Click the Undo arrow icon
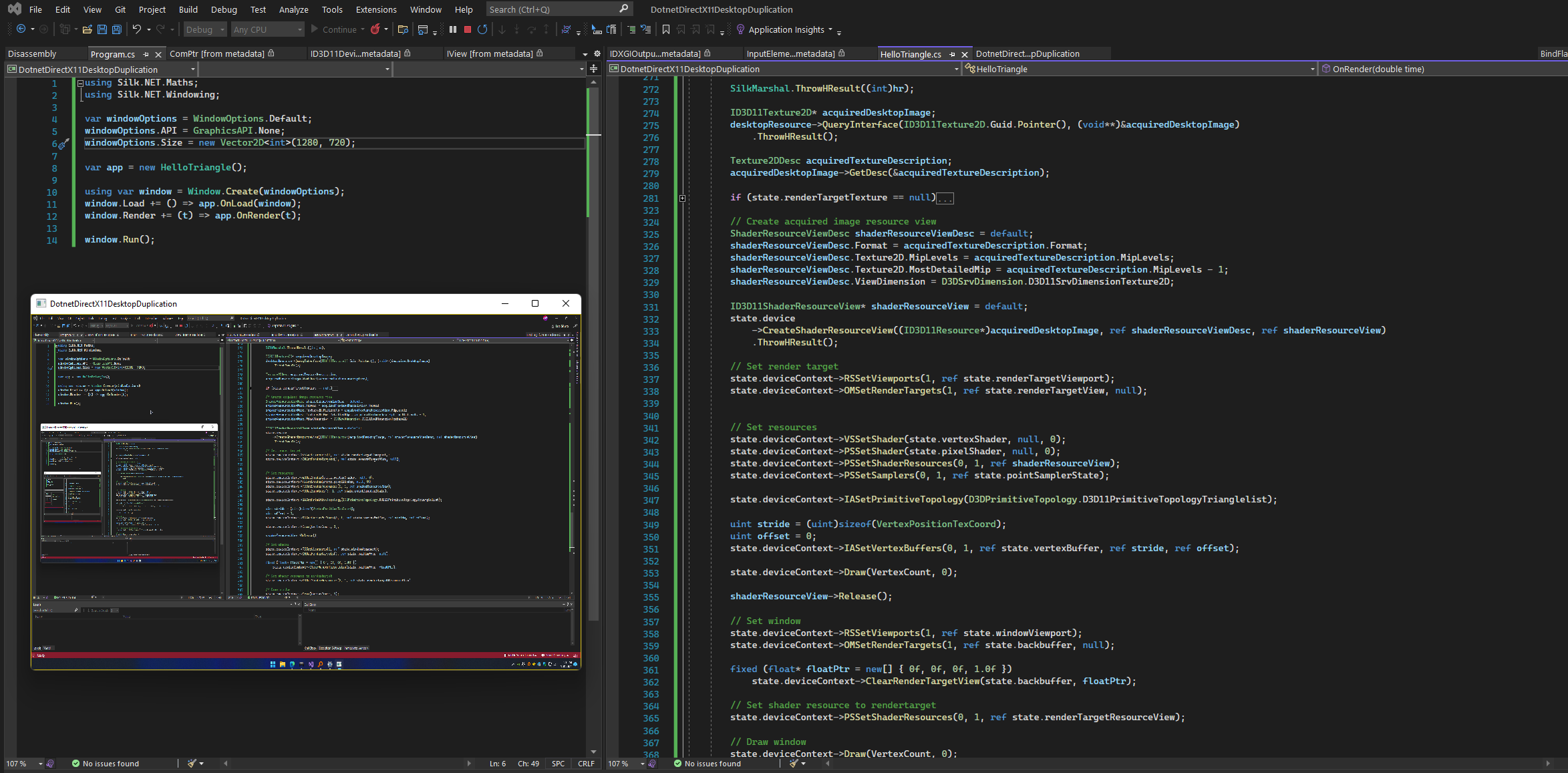Screen dimensions: 1568x773 click(137, 29)
